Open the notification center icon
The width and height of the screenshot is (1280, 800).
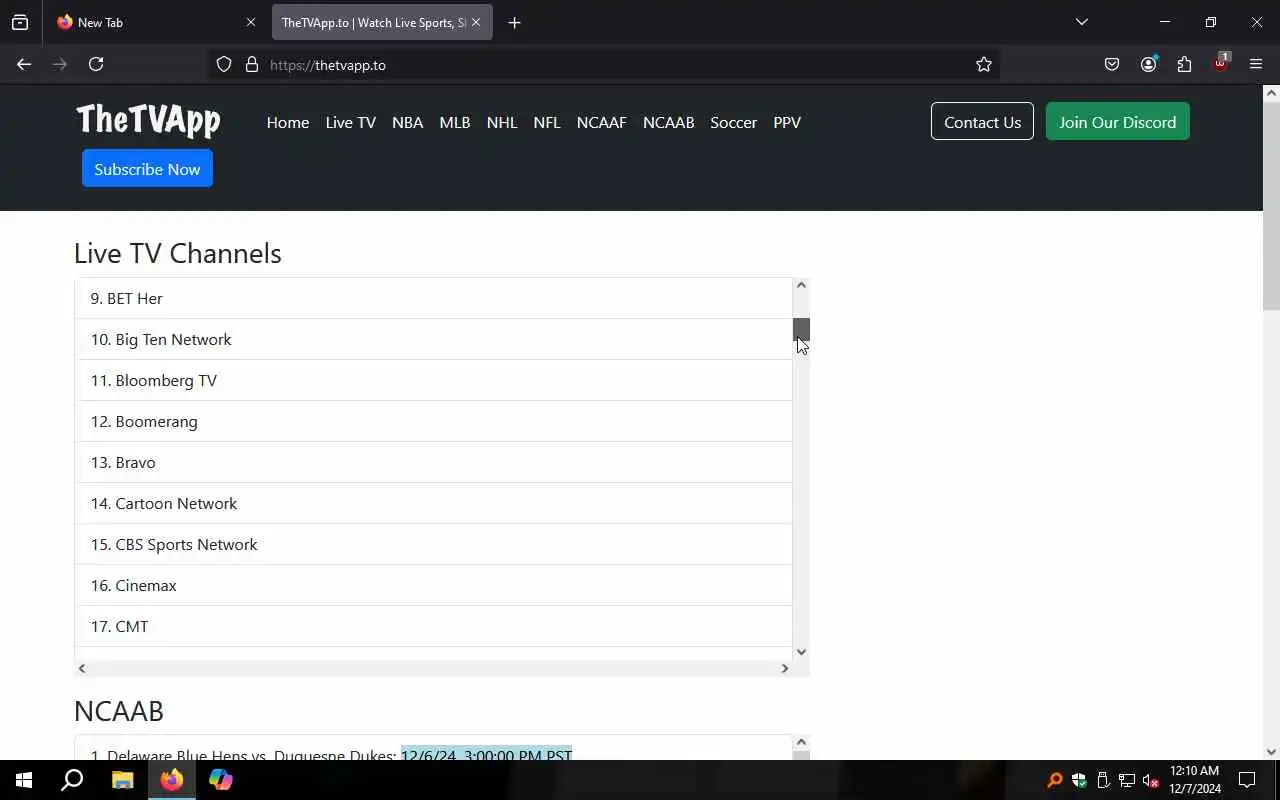click(1247, 780)
